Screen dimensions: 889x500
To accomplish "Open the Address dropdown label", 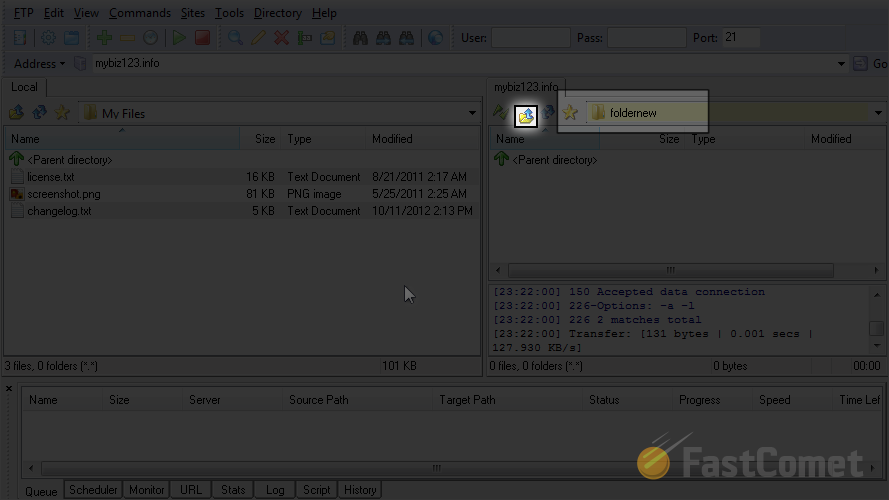I will pos(39,63).
